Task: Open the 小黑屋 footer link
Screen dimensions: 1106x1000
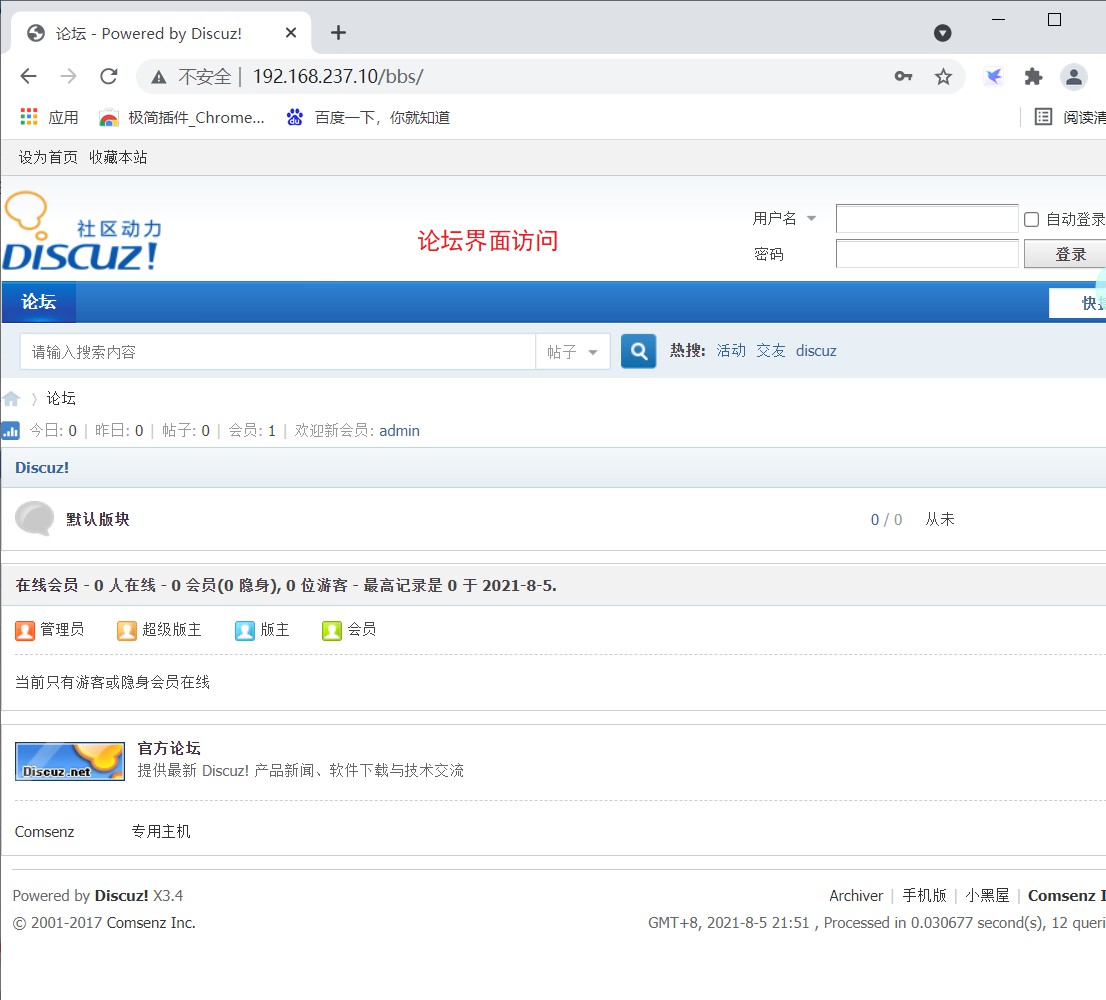Action: point(987,896)
